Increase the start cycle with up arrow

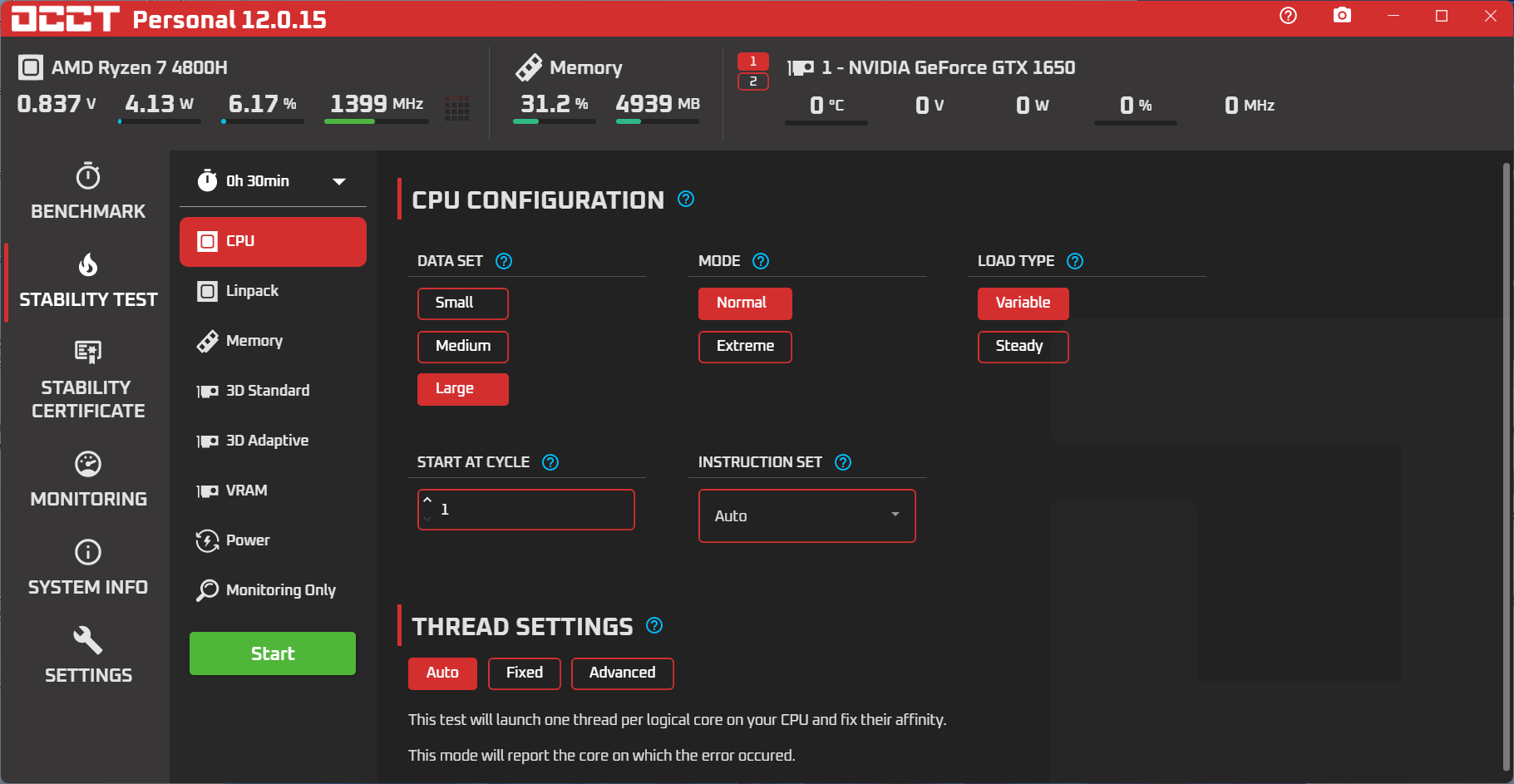coord(427,500)
